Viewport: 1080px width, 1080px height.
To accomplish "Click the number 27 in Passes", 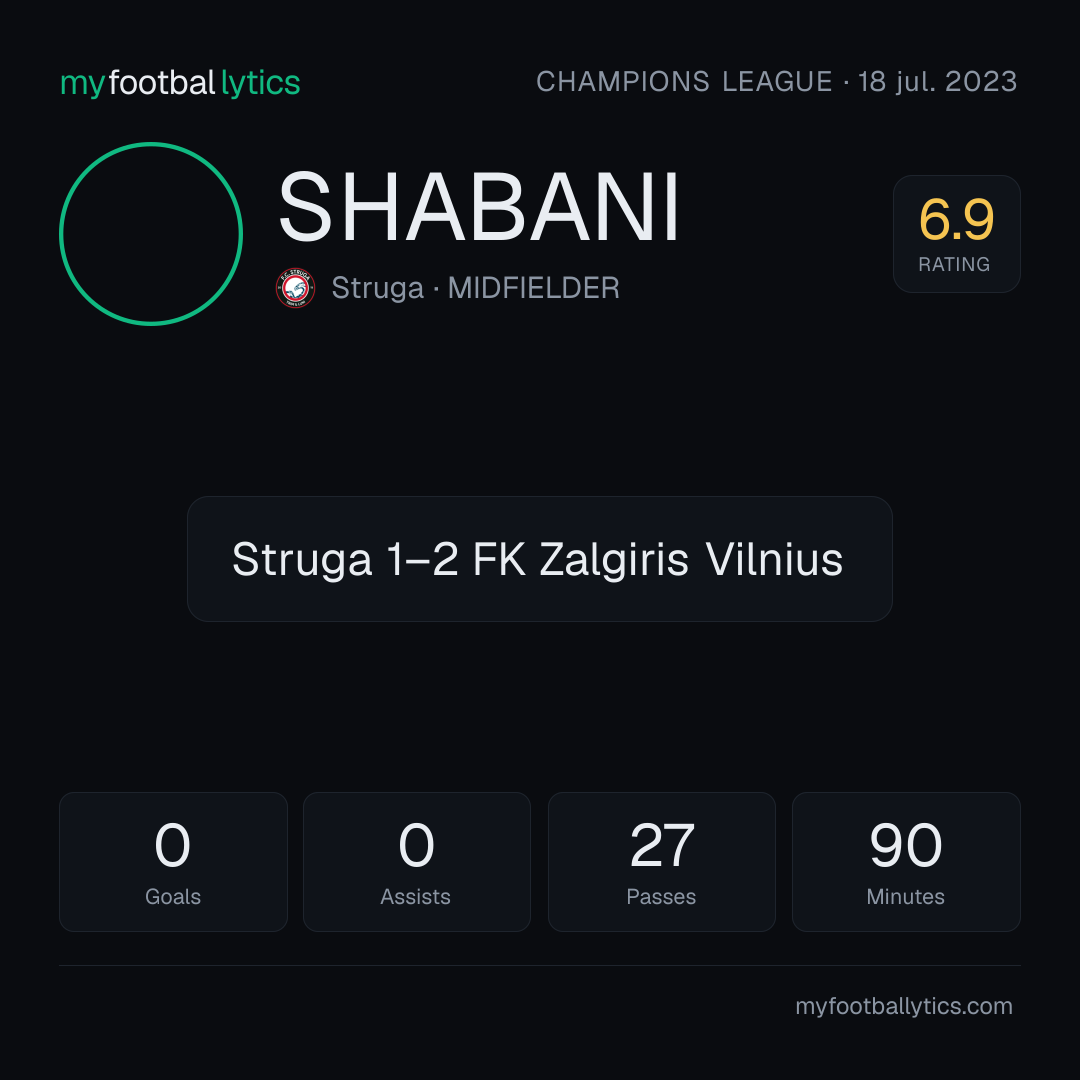I will (661, 845).
